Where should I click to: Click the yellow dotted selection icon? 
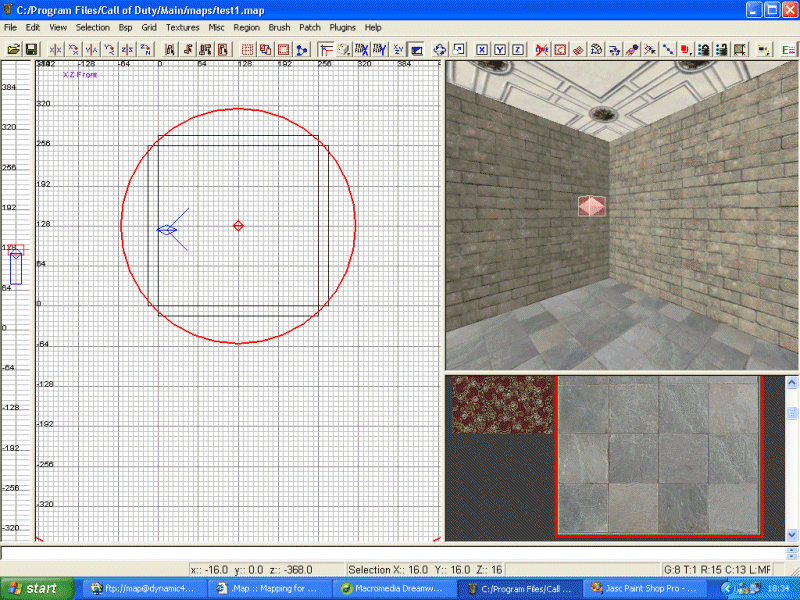pyautogui.click(x=764, y=49)
